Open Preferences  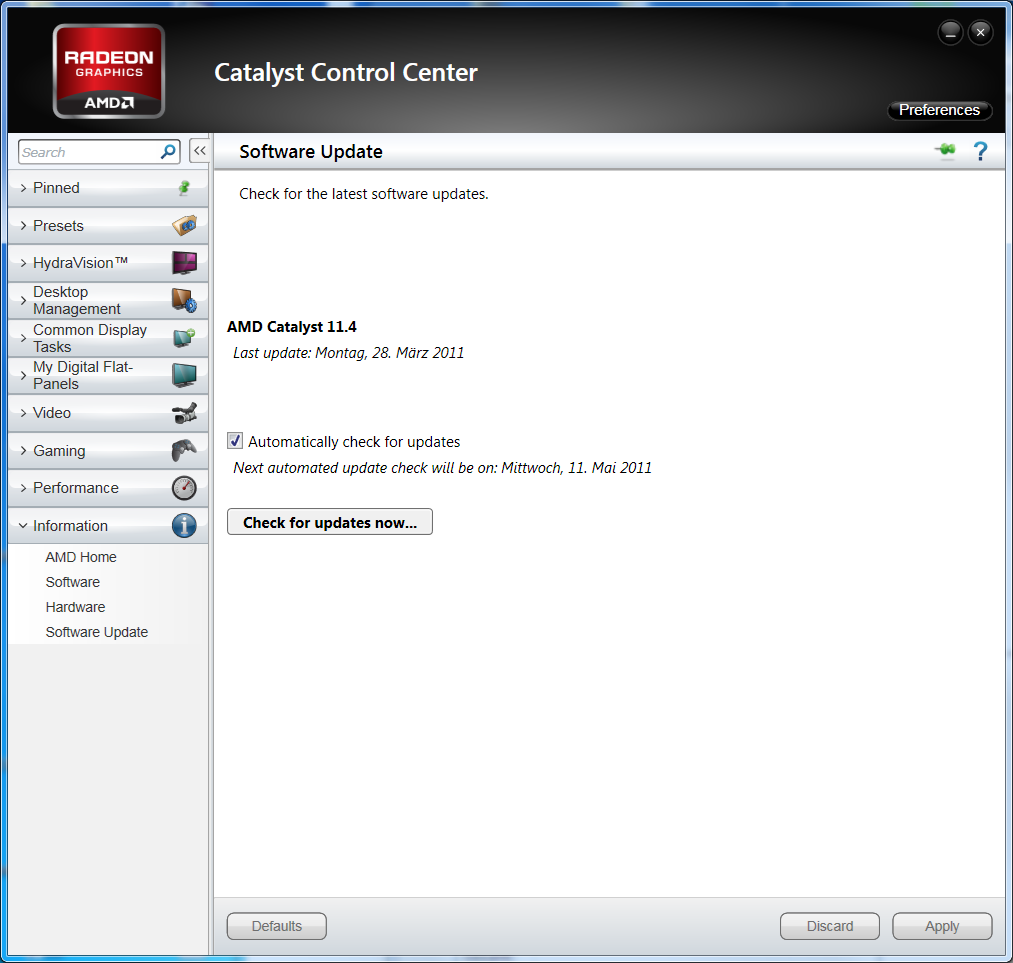click(x=938, y=110)
